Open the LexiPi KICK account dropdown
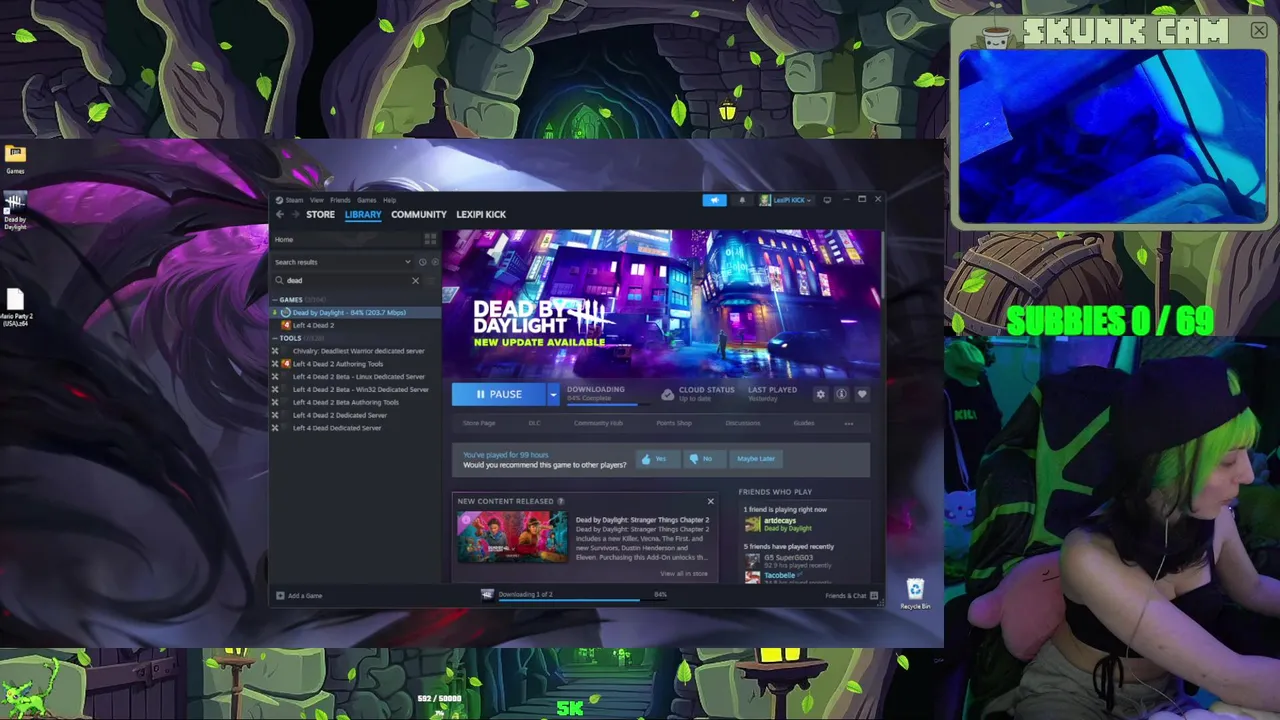1280x720 pixels. tap(786, 200)
